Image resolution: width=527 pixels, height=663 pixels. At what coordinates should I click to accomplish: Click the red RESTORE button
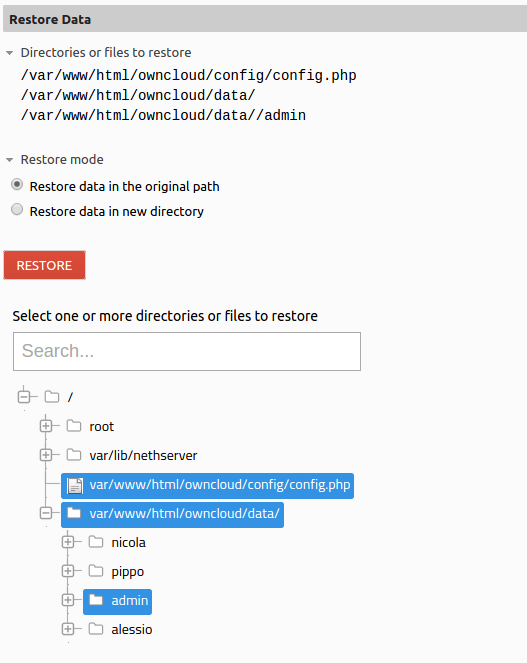44,265
